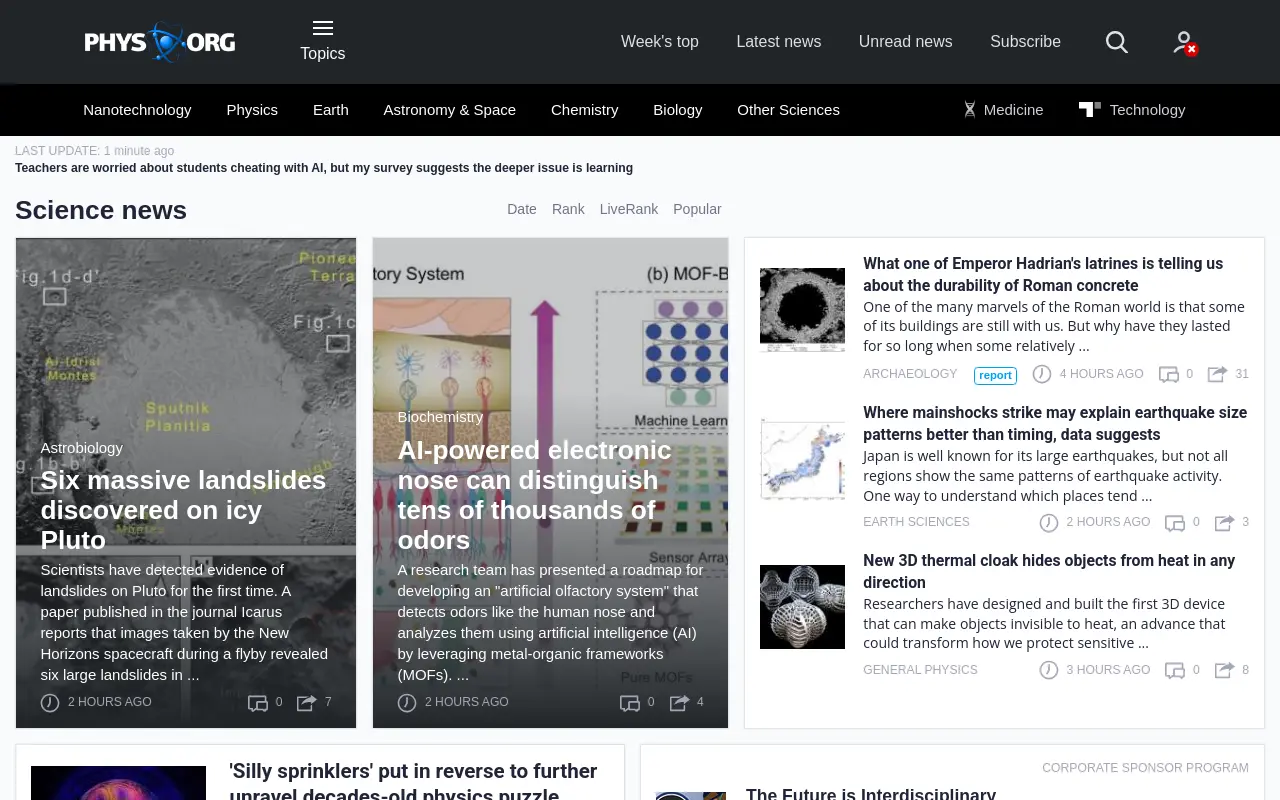This screenshot has width=1280, height=800.
Task: Click the Medicine DNA icon
Action: (969, 110)
